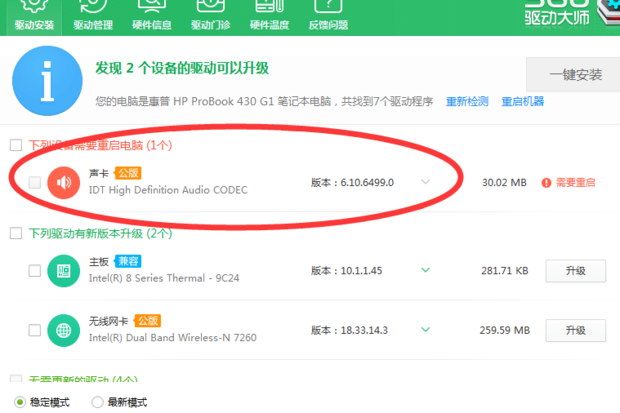Click the 一键安装 button
The image size is (620, 413).
[x=575, y=74]
